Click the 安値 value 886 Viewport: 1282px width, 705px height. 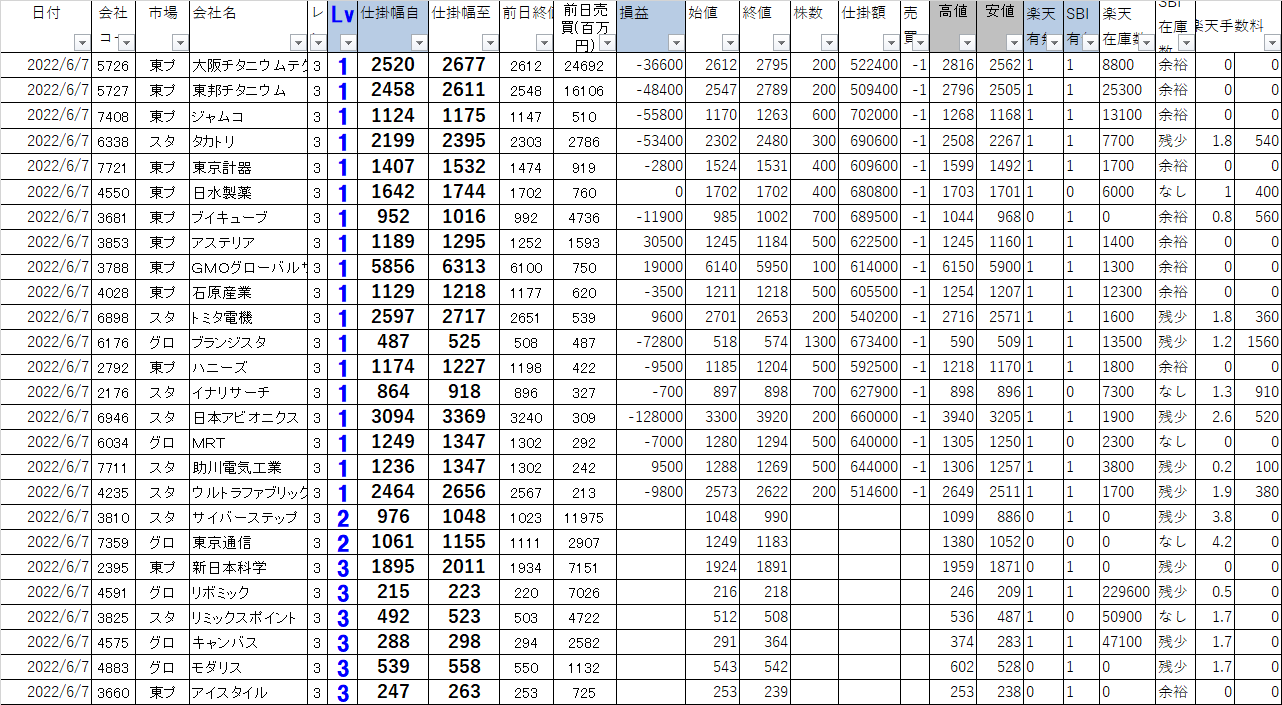click(x=1000, y=517)
